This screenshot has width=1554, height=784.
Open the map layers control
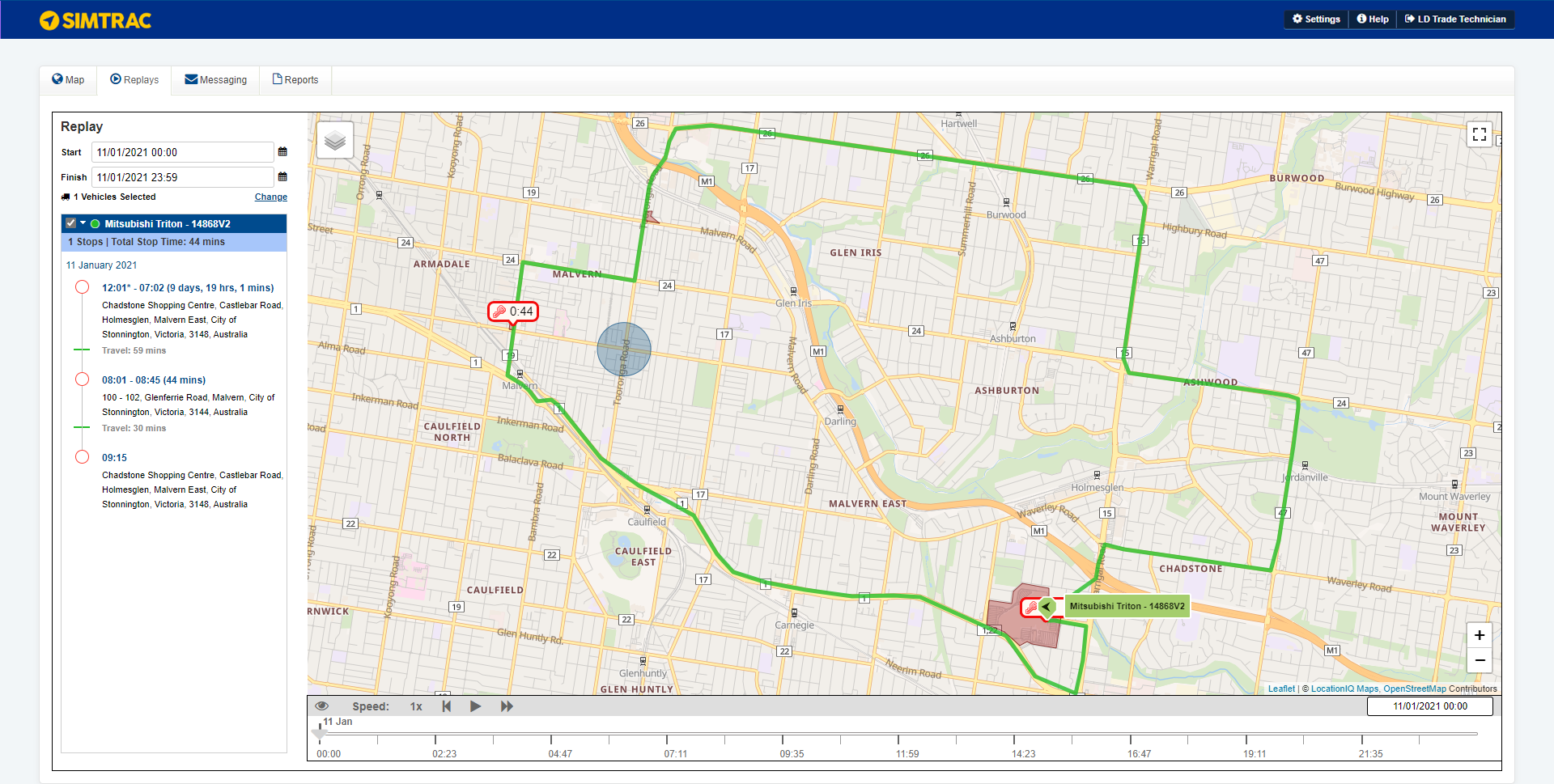click(x=335, y=140)
